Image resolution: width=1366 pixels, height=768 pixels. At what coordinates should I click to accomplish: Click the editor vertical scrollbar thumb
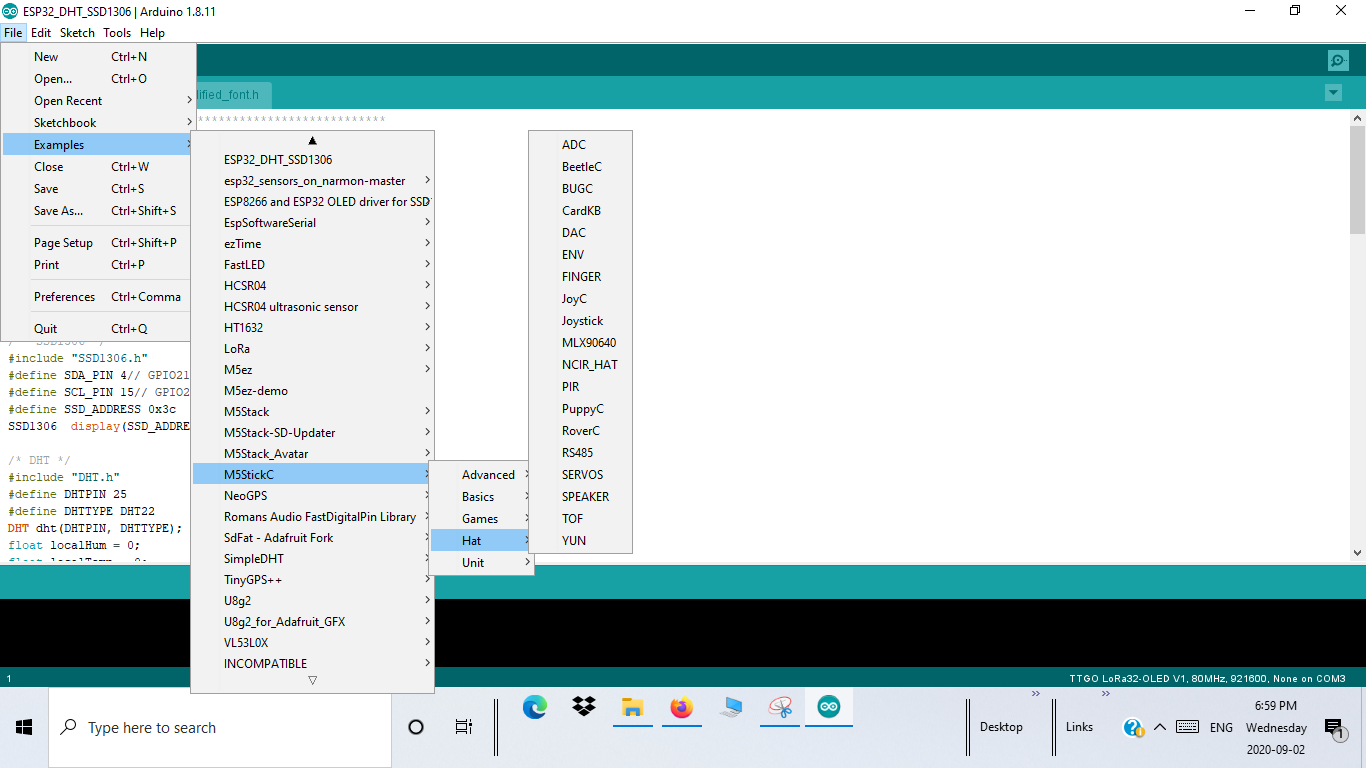(x=1357, y=180)
